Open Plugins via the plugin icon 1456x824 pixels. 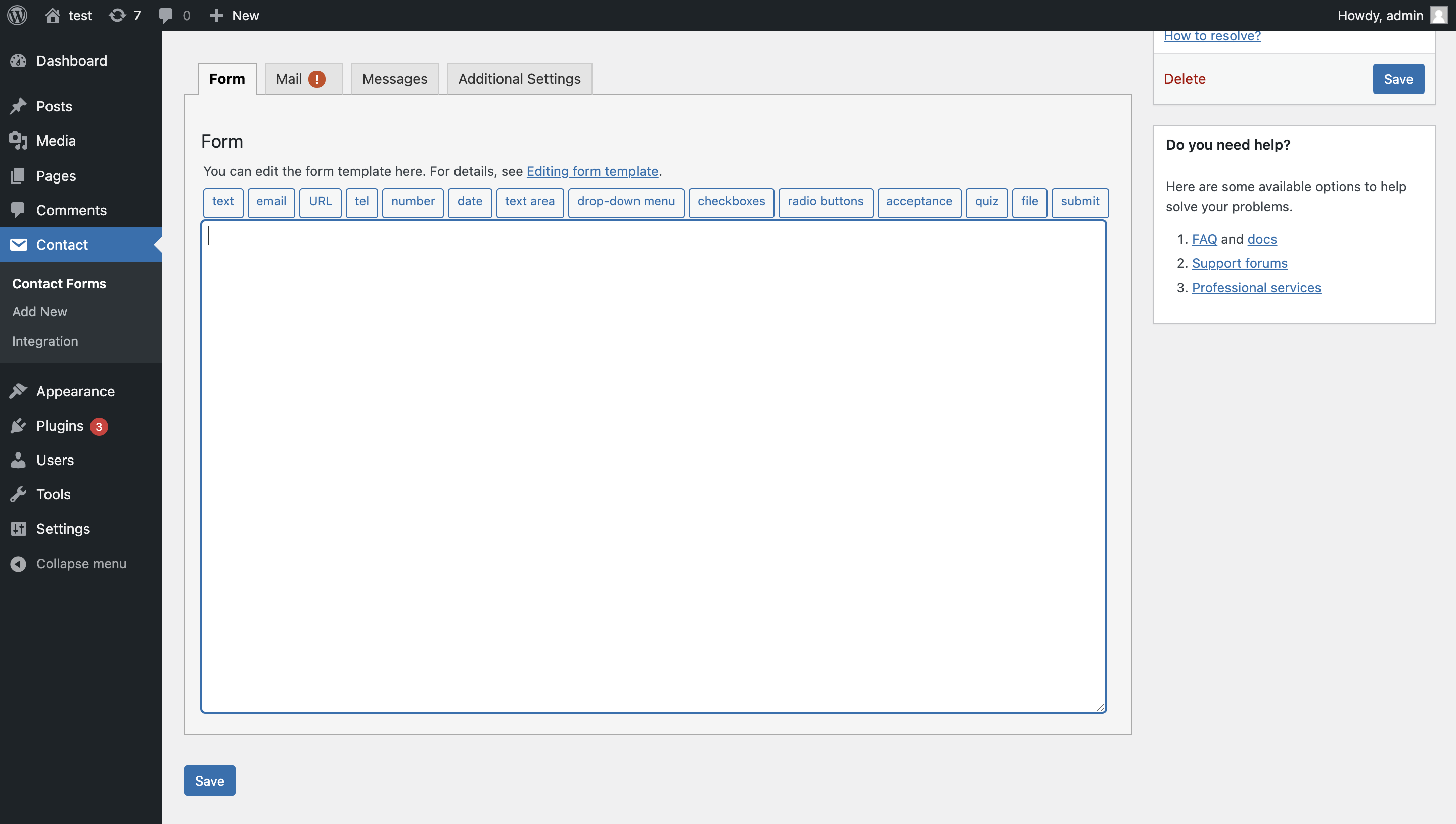click(x=19, y=426)
